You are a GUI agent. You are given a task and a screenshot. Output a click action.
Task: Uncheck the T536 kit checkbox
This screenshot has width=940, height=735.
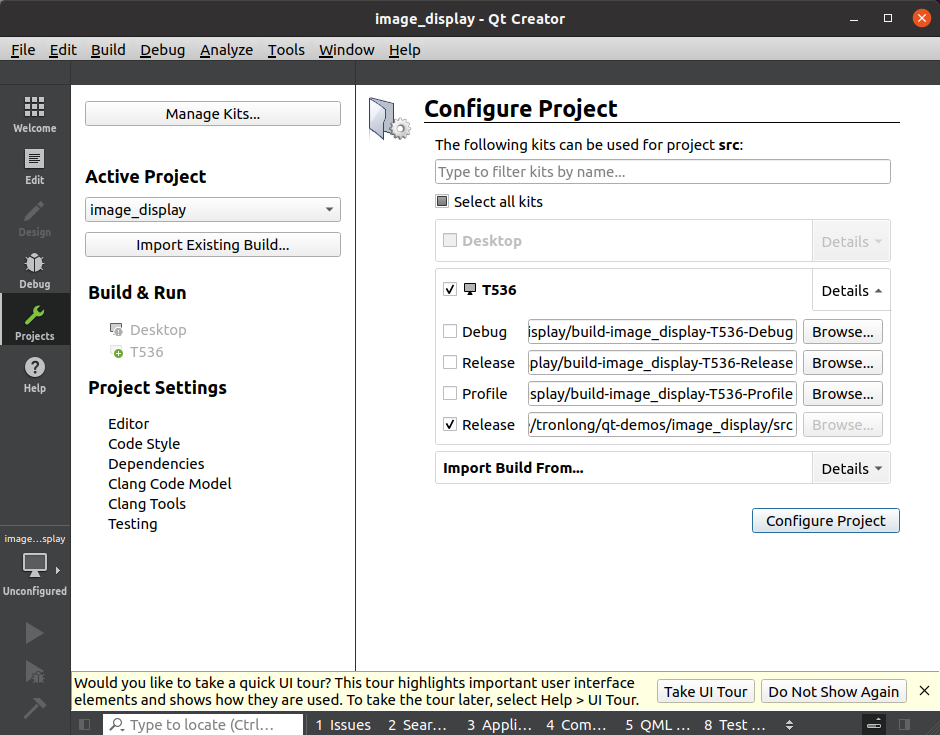tap(450, 290)
